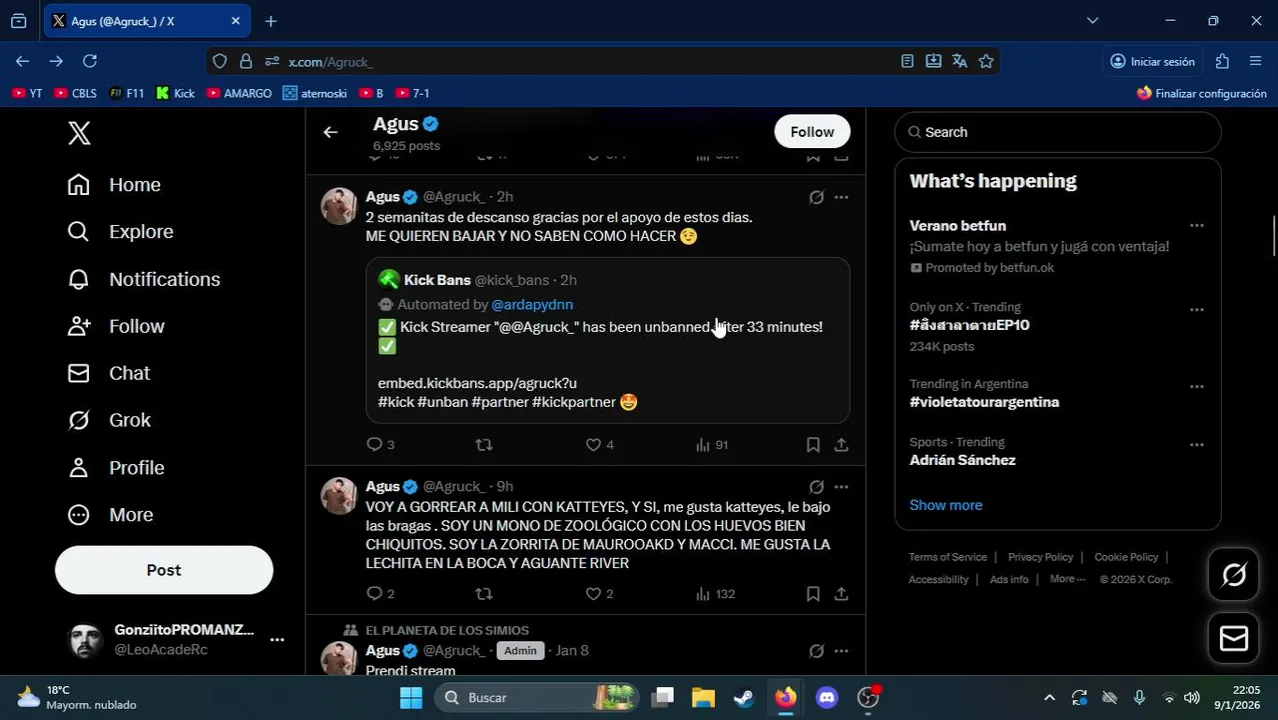Repost the VOY A GORREAR post
This screenshot has width=1278, height=720.
point(484,594)
